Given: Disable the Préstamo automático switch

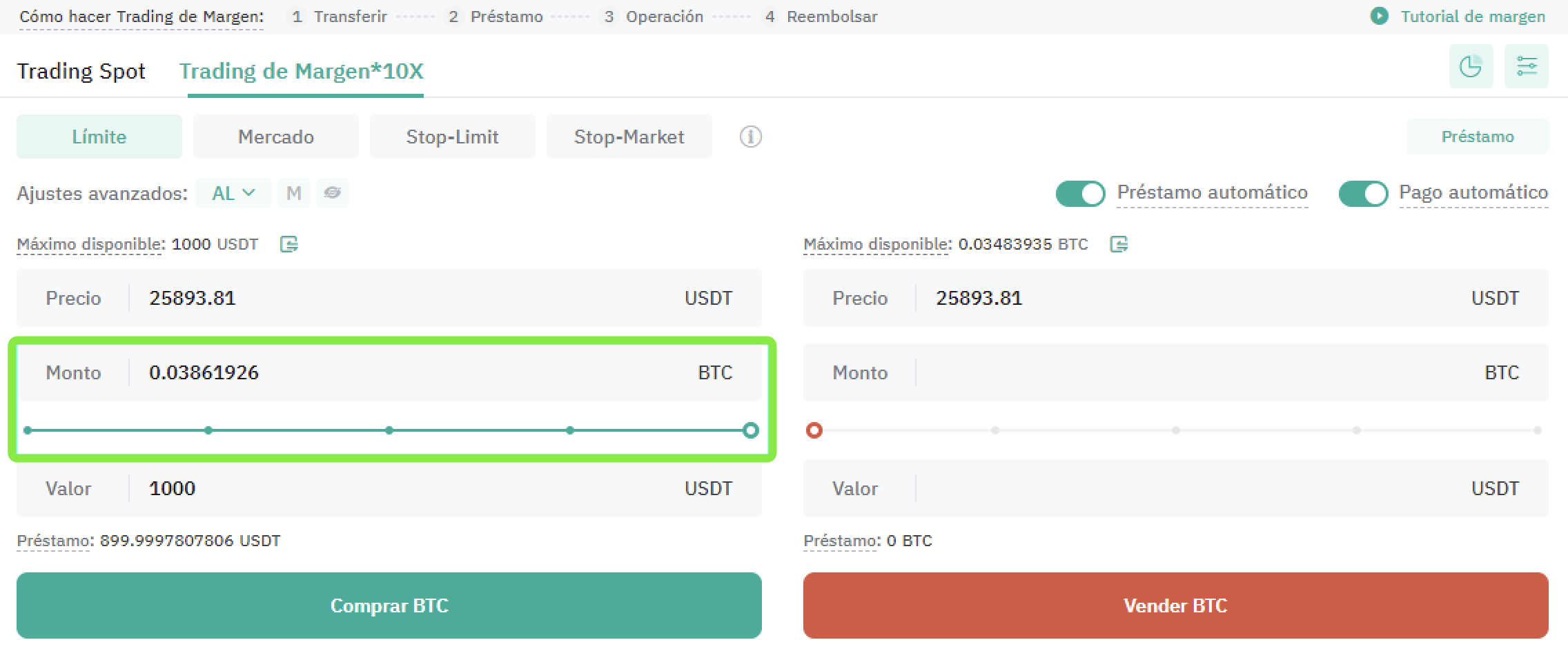Looking at the screenshot, I should 1080,194.
